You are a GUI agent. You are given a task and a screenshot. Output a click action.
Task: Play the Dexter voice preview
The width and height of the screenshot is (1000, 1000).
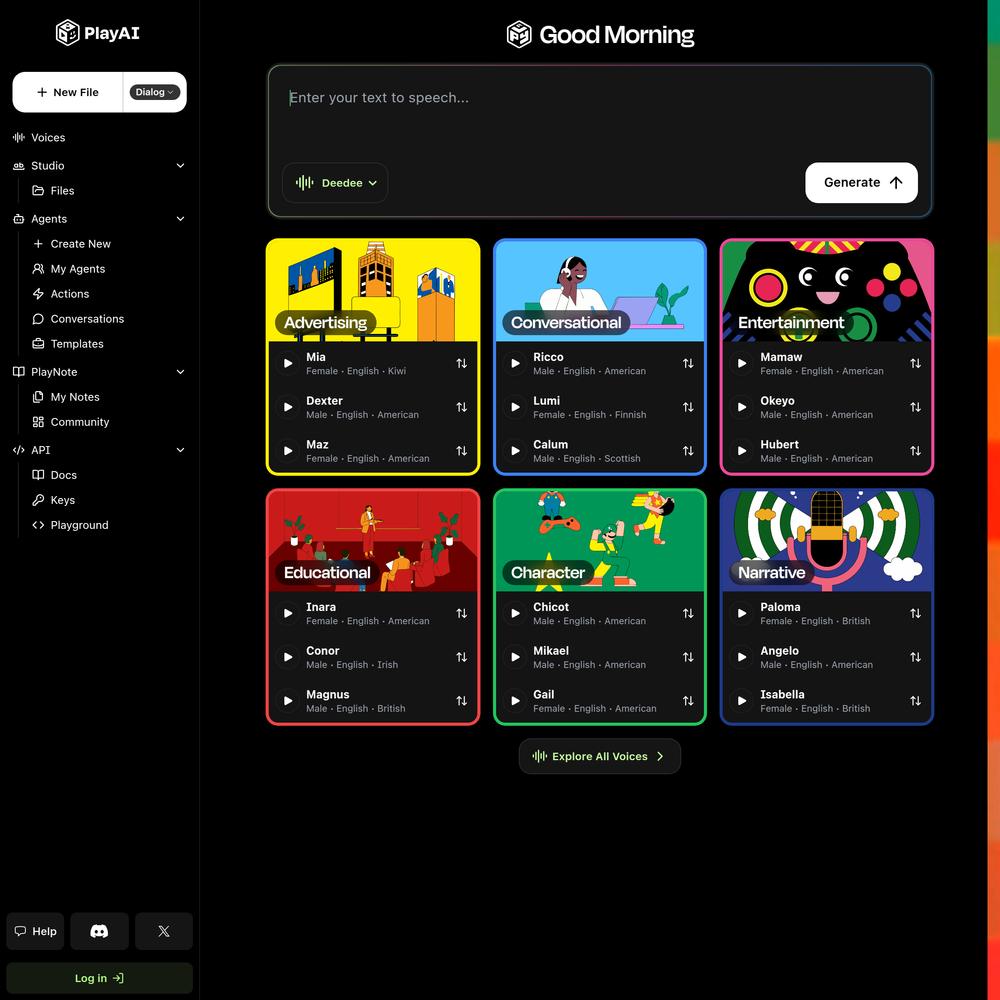coord(288,407)
